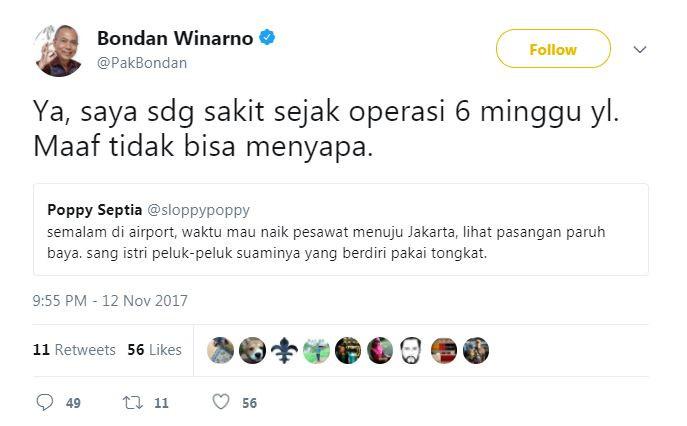Viewport: 687px width, 426px height.
Task: Click the reply speech bubble icon
Action: point(45,402)
